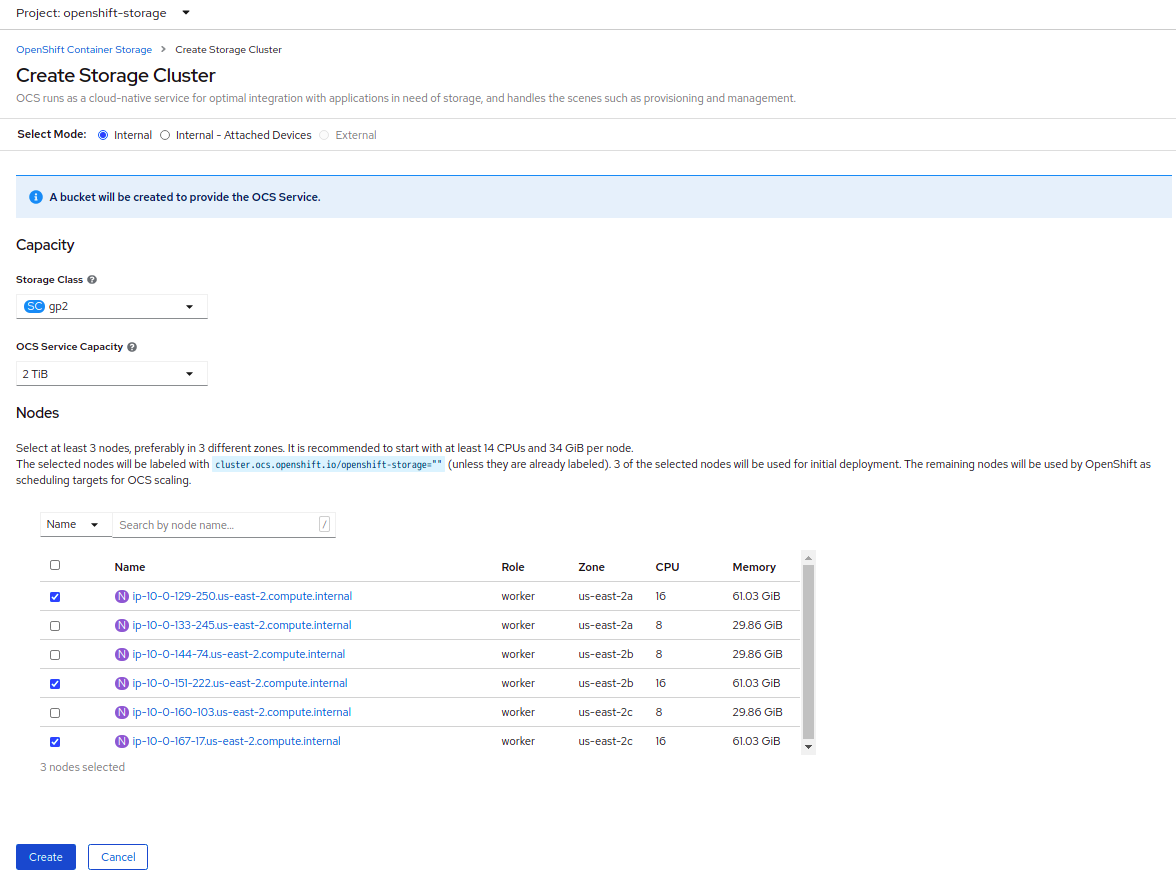Viewport: 1176px width, 880px height.
Task: Select the Internal mode radio button
Action: pos(103,135)
